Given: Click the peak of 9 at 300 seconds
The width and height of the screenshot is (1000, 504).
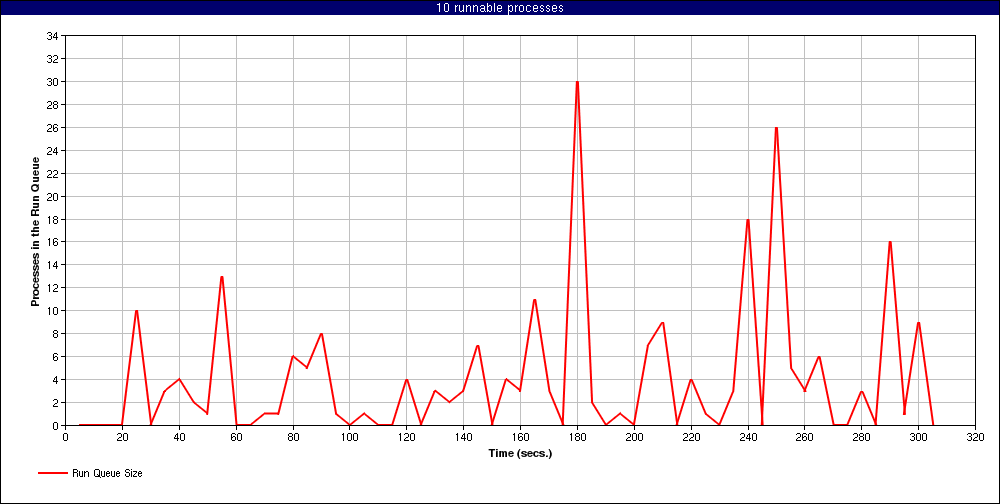Looking at the screenshot, I should click(918, 322).
